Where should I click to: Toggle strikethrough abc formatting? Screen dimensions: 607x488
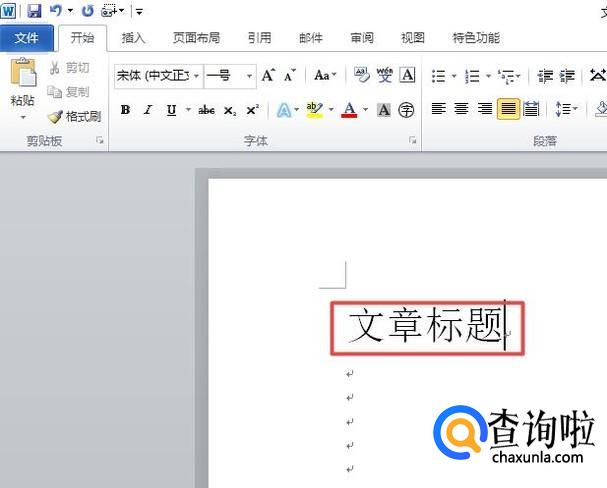click(x=207, y=110)
